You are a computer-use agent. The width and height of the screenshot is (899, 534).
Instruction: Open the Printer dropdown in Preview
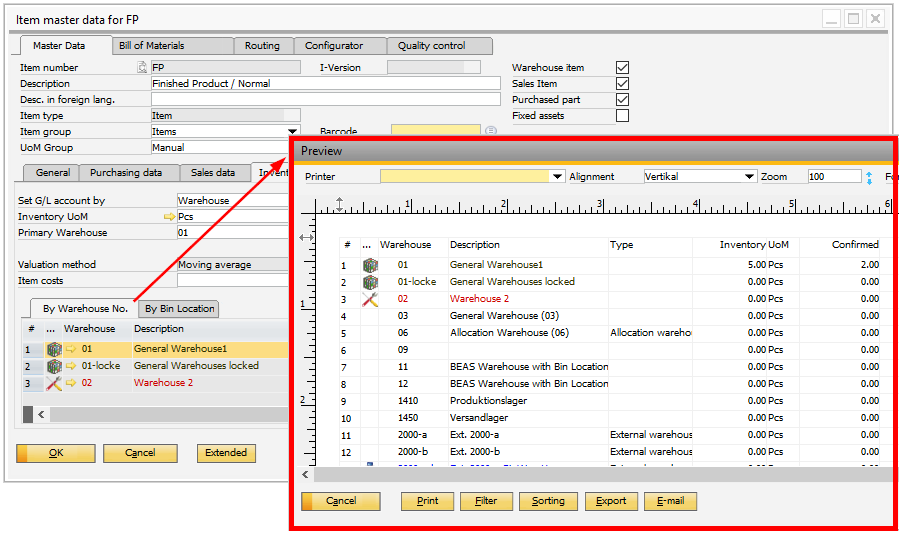pyautogui.click(x=558, y=177)
